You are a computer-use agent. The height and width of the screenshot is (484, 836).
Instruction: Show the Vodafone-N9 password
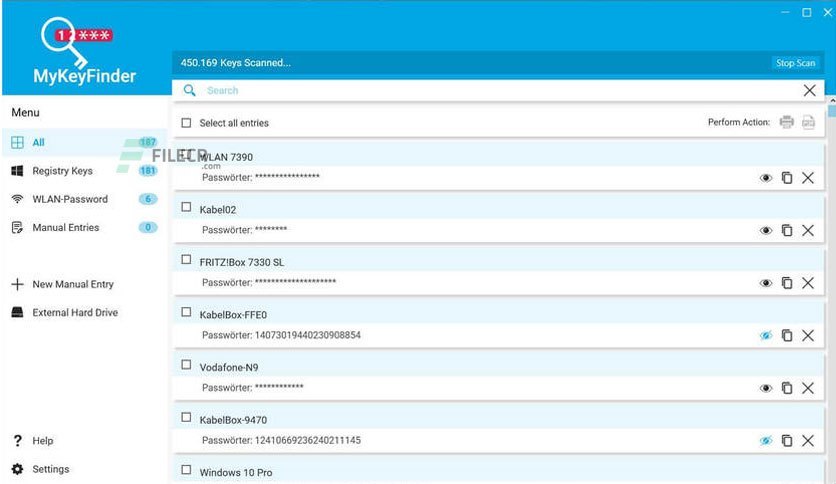pyautogui.click(x=766, y=388)
